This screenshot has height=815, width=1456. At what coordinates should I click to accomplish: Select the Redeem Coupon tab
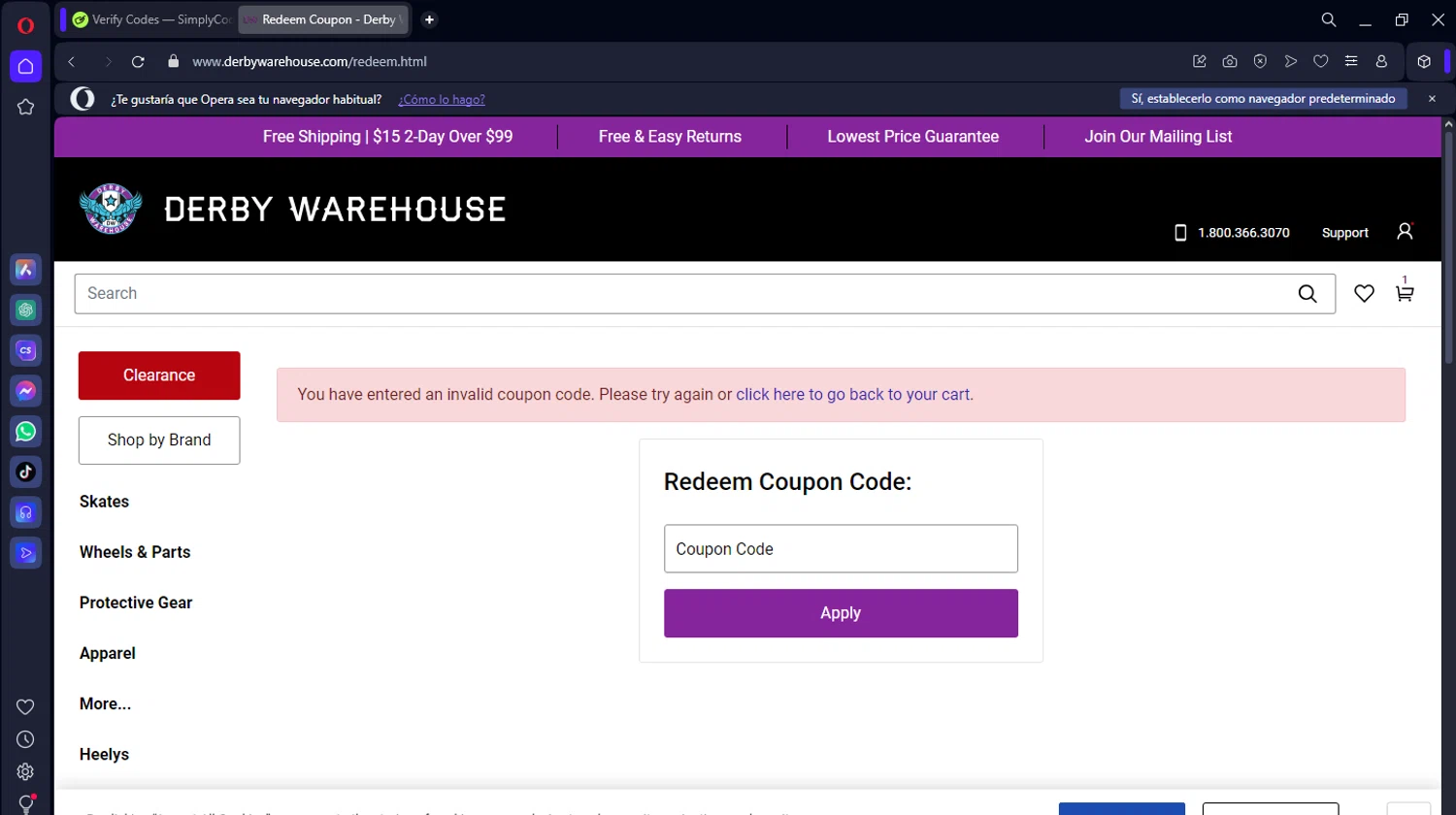click(323, 19)
